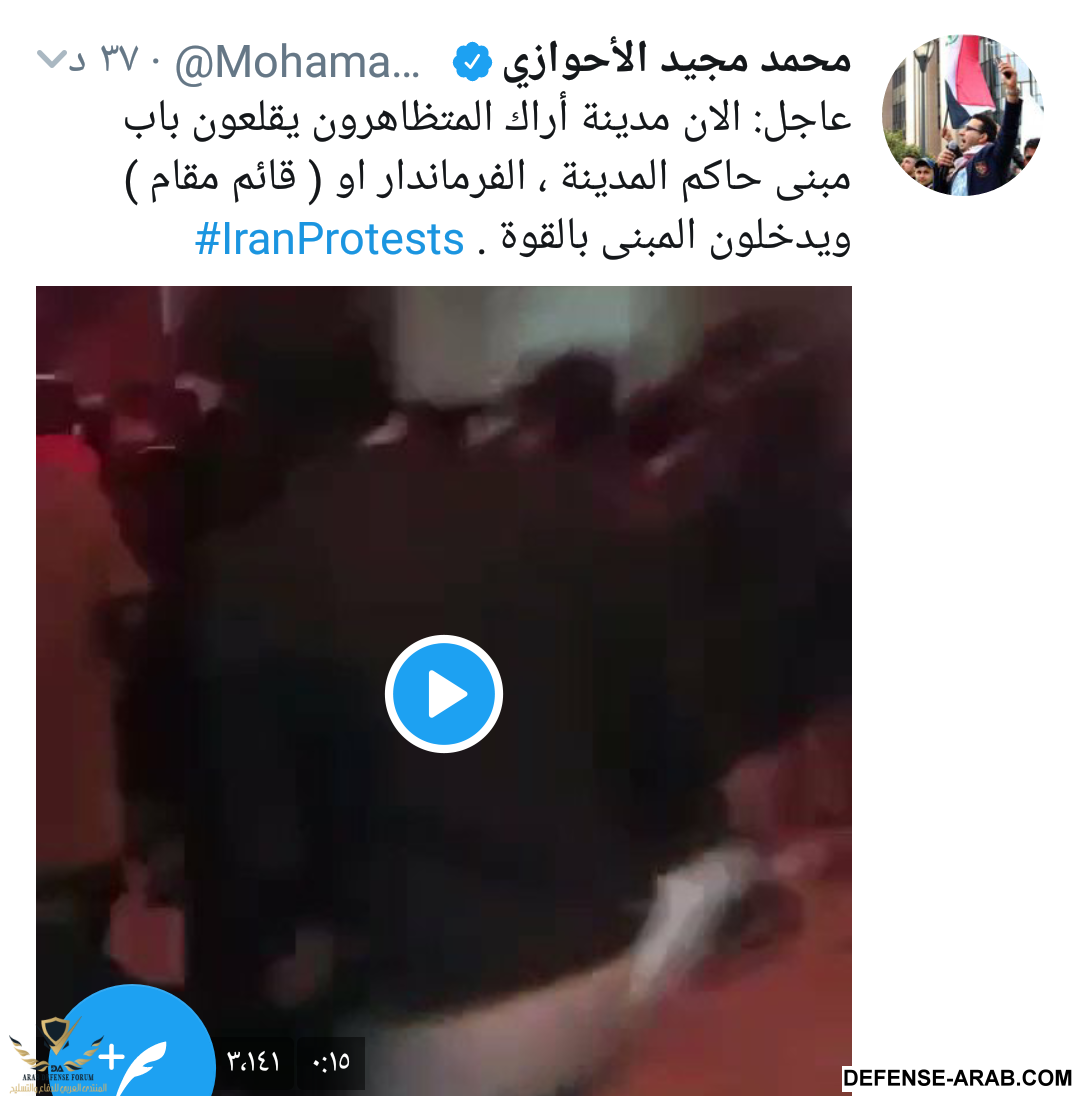Click the DEFENSE-ARAB.COM watermark text
The image size is (1080, 1096).
tap(958, 1078)
